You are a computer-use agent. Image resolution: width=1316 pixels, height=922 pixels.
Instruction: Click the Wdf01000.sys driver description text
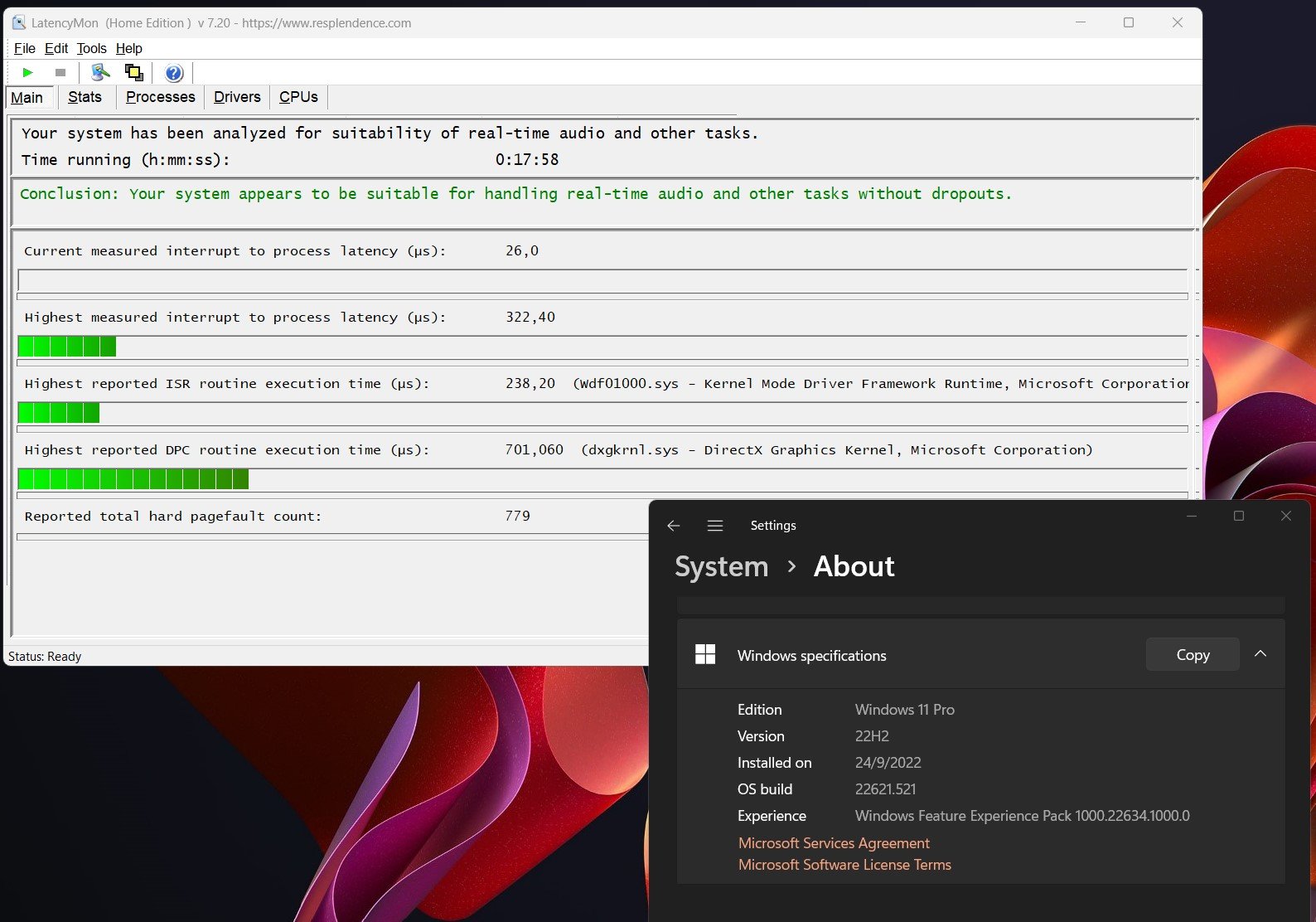click(880, 384)
